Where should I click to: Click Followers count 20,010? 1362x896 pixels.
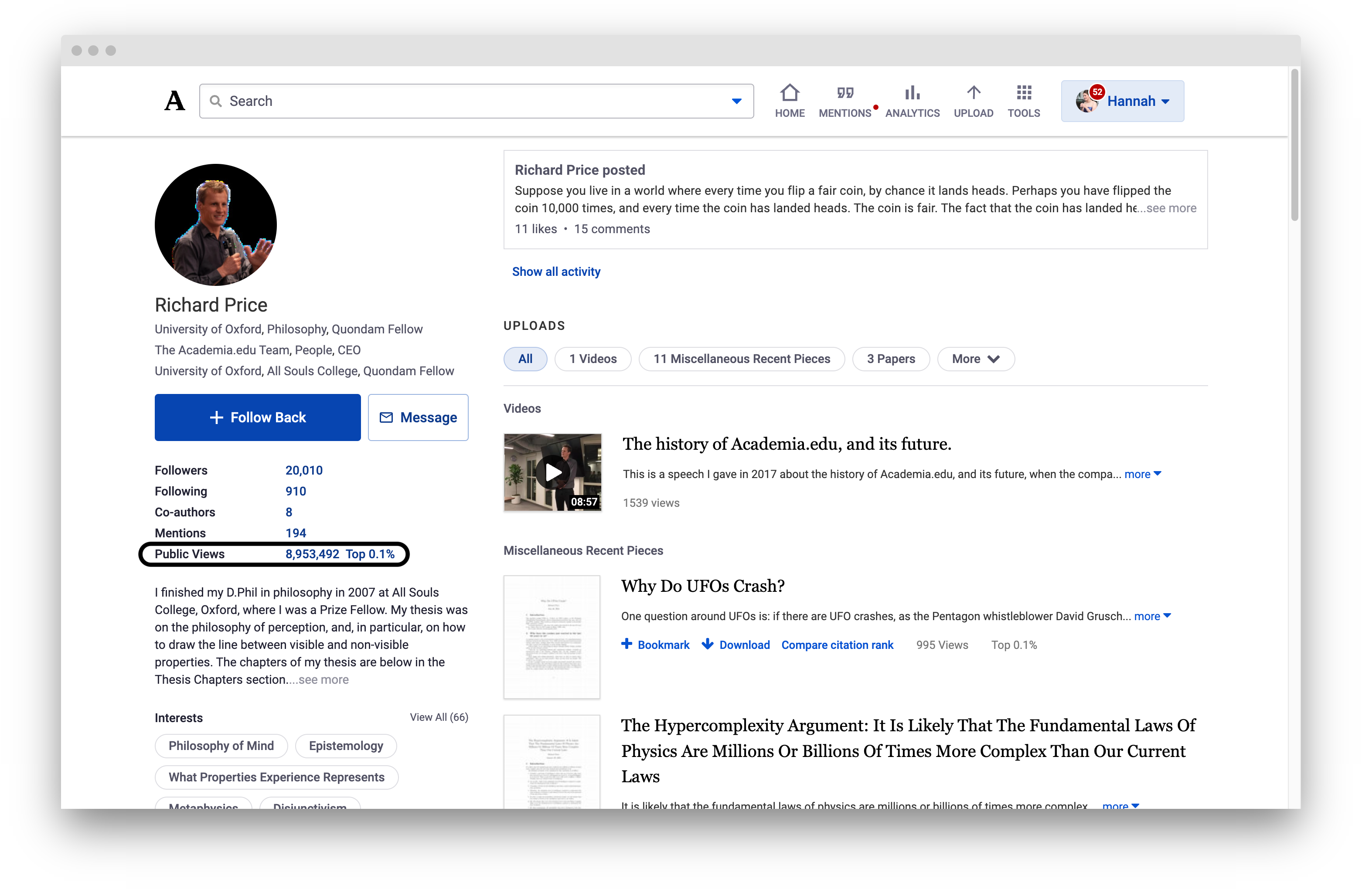[x=304, y=470]
